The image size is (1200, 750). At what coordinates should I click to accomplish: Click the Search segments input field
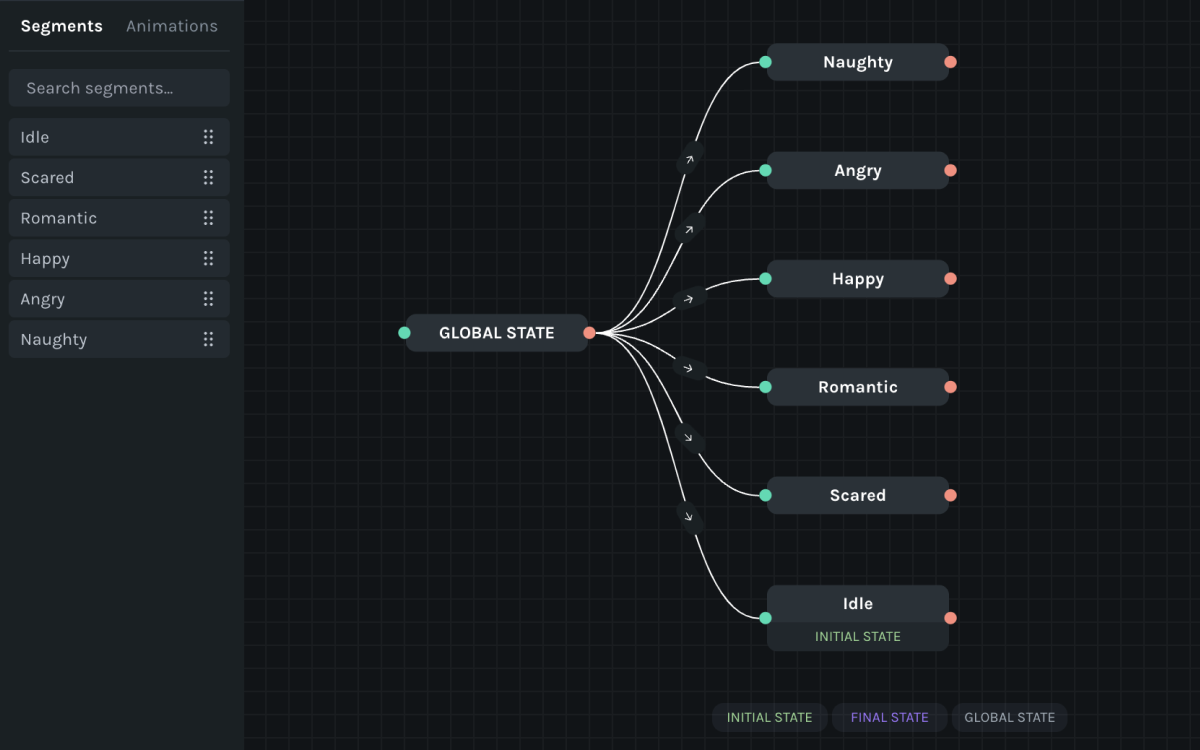click(119, 88)
